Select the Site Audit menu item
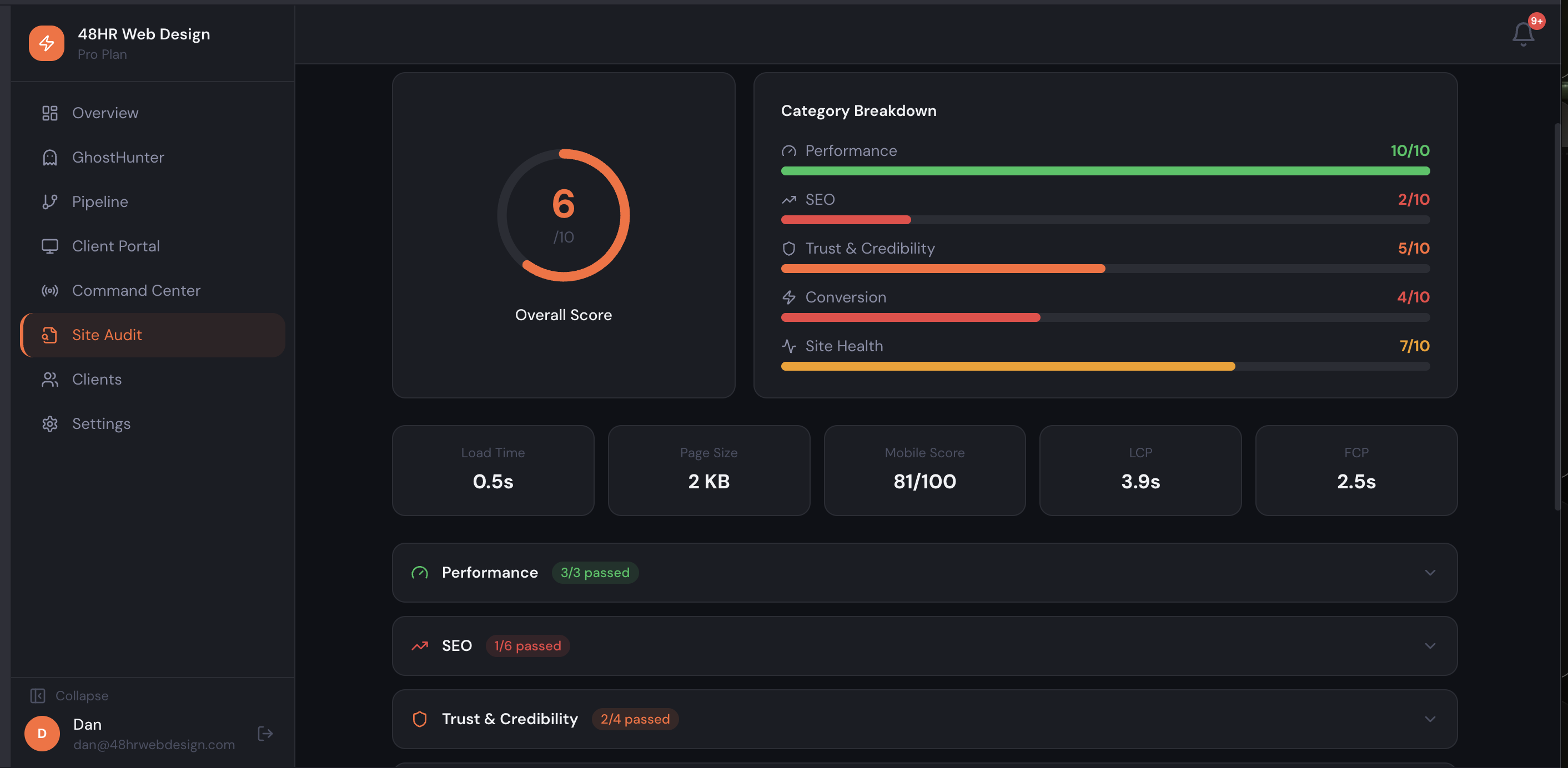This screenshot has width=1568, height=768. (x=107, y=335)
